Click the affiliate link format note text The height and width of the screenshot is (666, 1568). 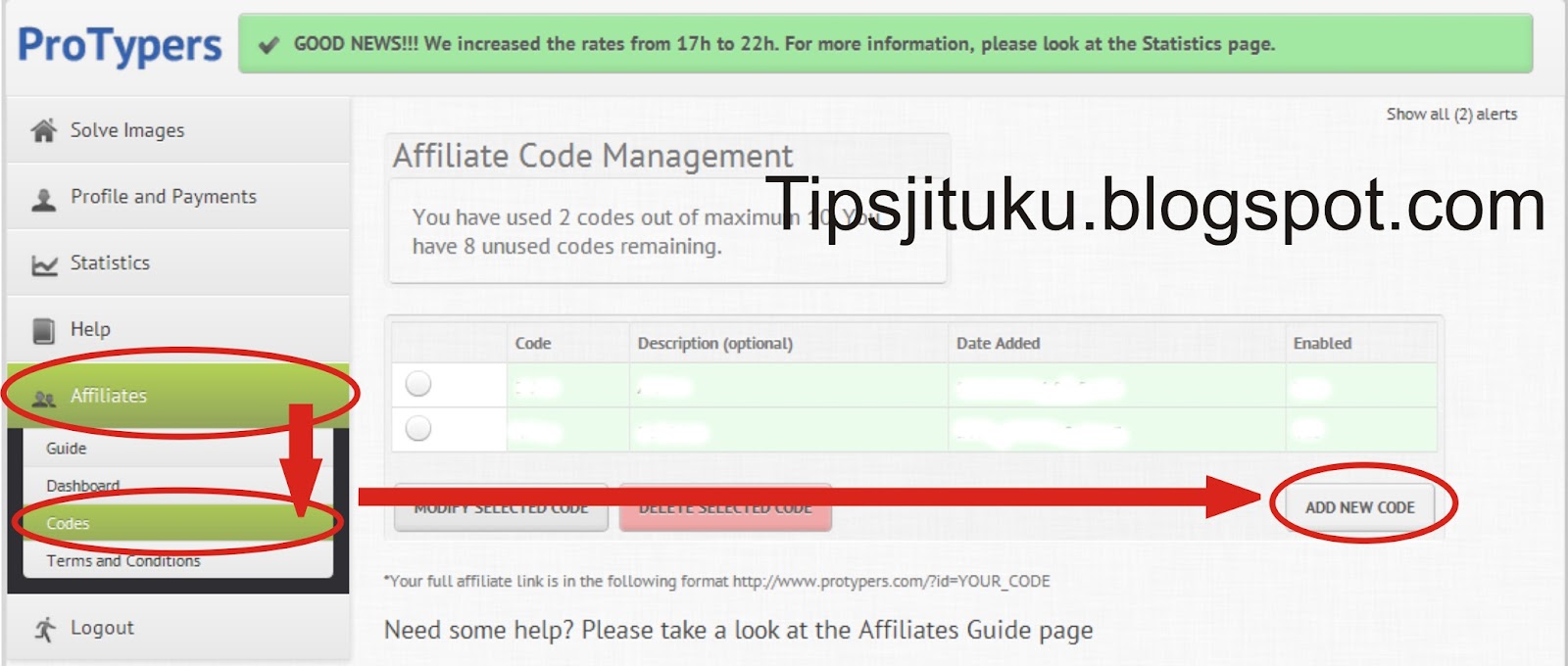tap(716, 581)
